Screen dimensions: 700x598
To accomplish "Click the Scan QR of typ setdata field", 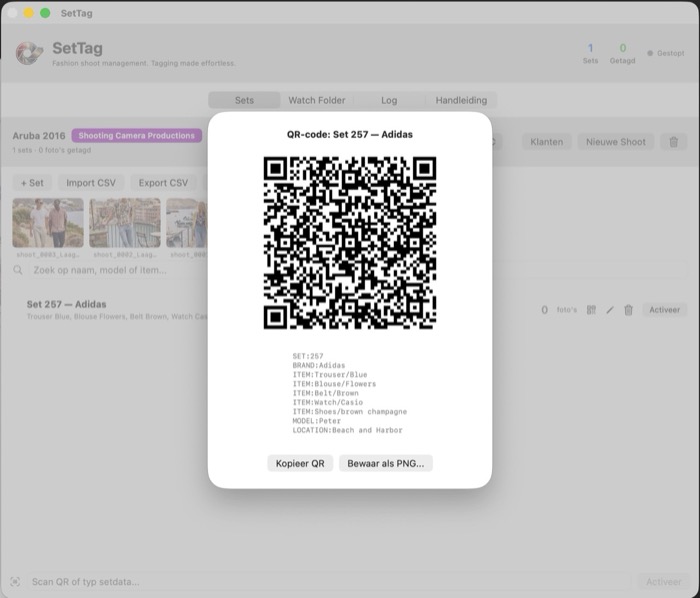I will (328, 581).
